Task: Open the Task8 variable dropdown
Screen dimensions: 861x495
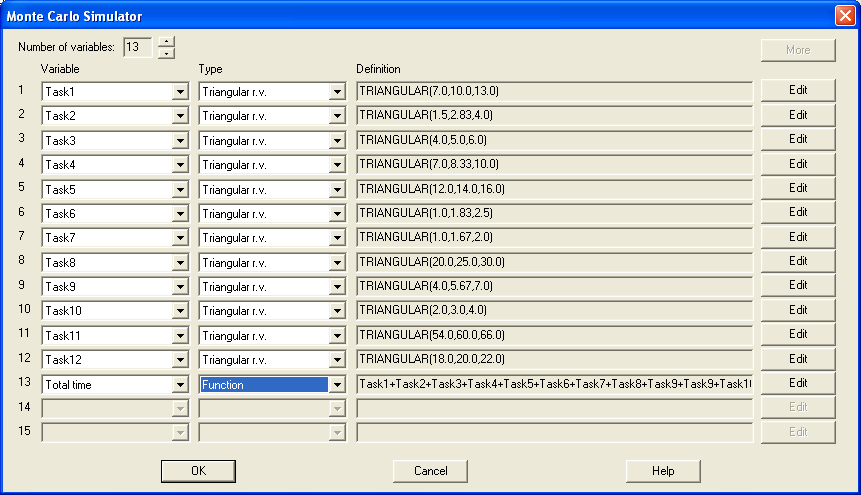Action: pos(180,262)
